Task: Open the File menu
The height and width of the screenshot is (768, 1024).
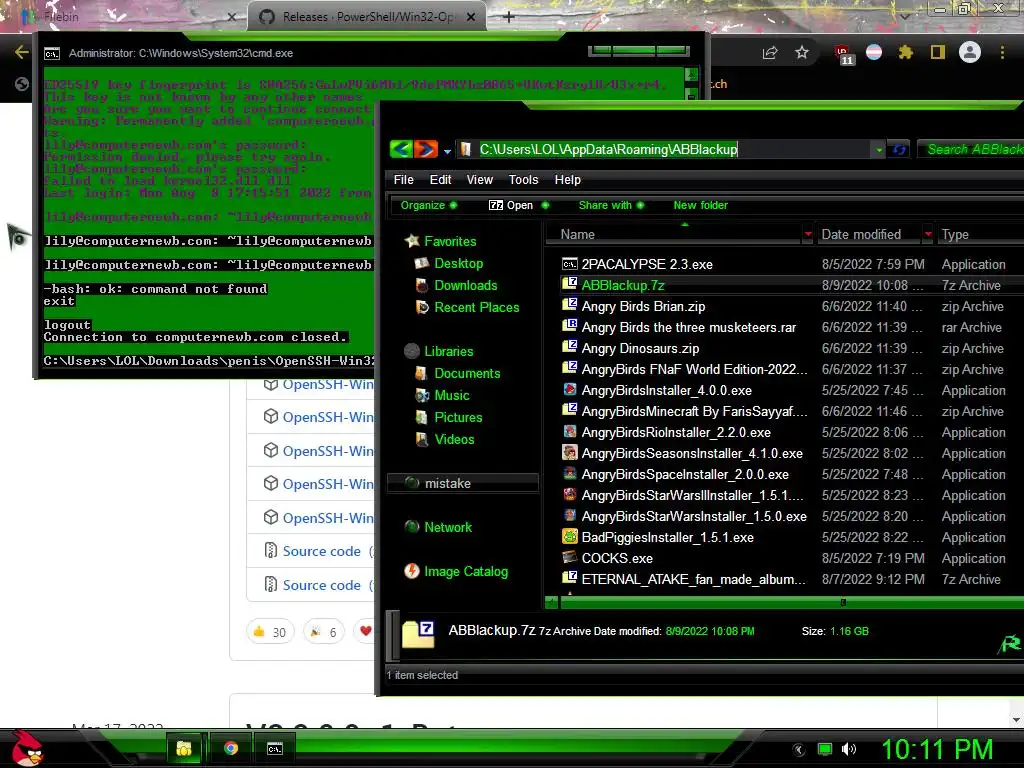Action: point(403,180)
